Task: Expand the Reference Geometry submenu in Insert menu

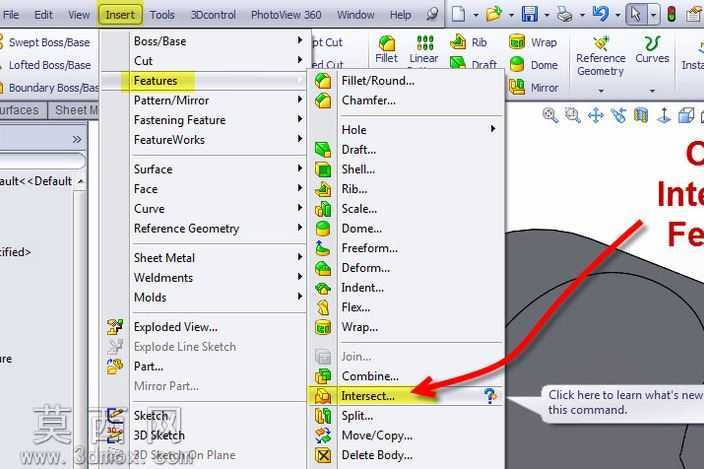Action: (218, 228)
